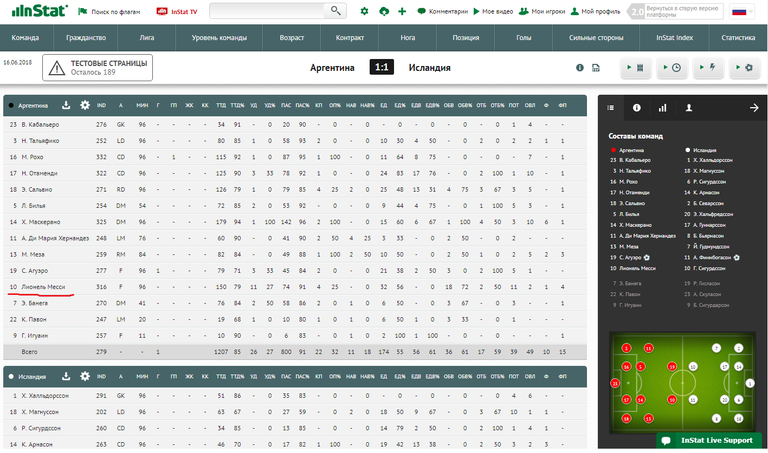Open Мои игроки
This screenshot has width=768, height=453.
click(x=542, y=11)
